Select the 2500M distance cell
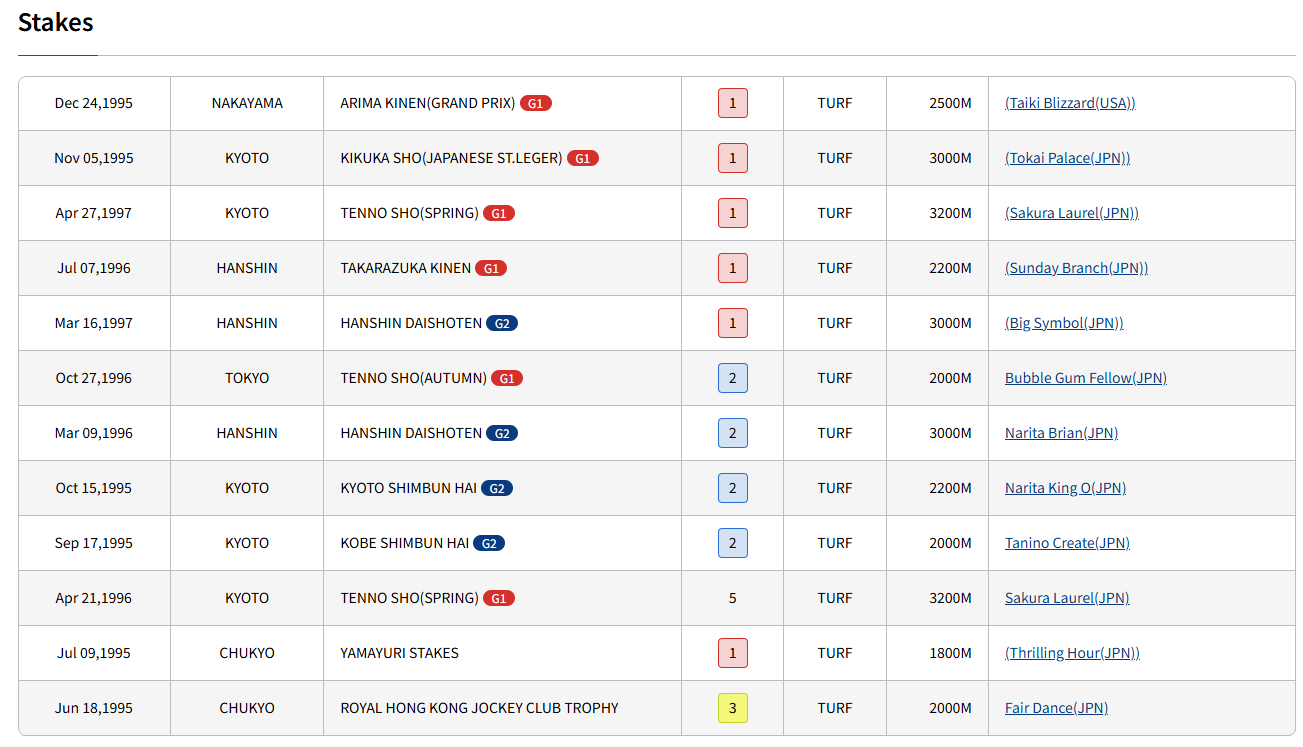The width and height of the screenshot is (1303, 747). pos(937,103)
